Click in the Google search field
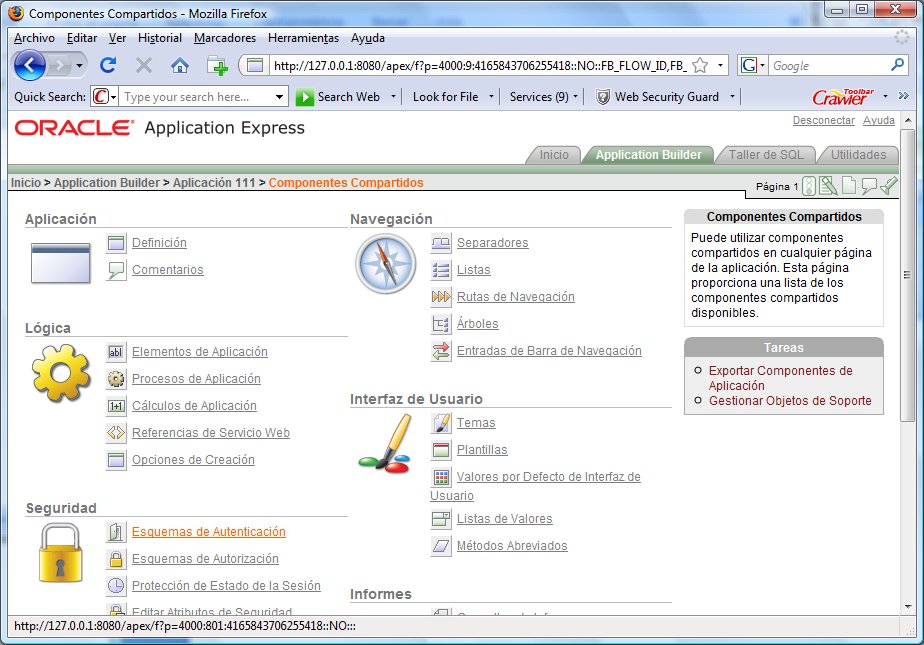Viewport: 924px width, 645px height. click(x=829, y=65)
